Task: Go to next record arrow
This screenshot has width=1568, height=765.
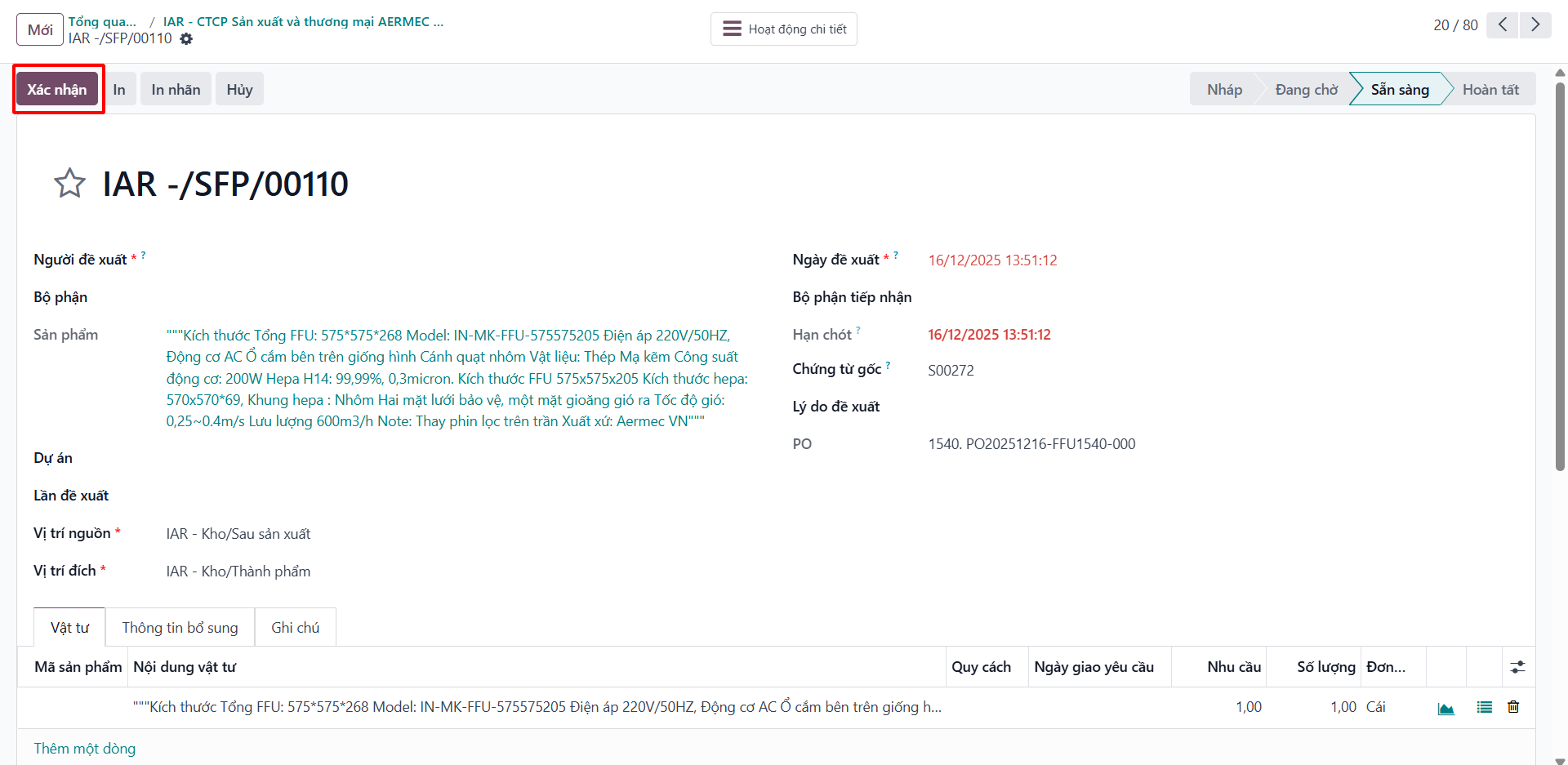Action: 1535,24
